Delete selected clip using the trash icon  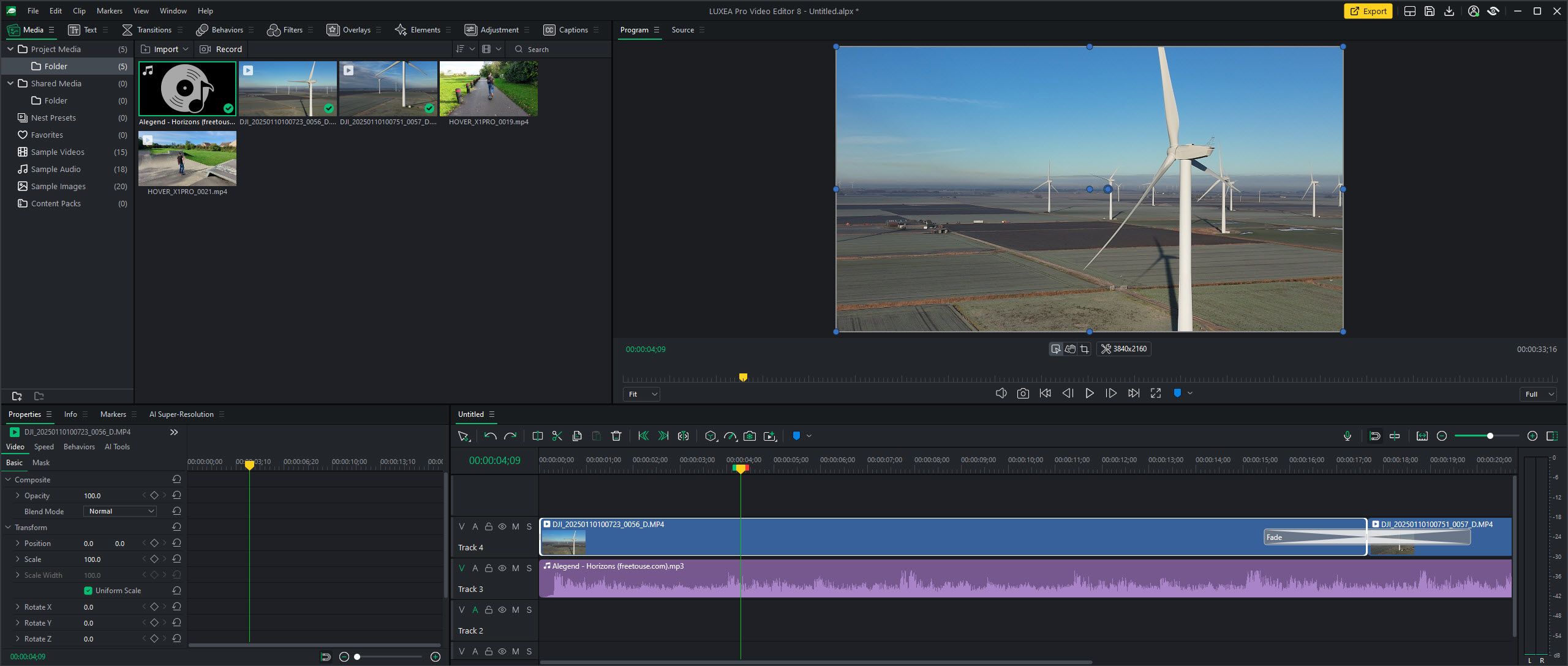[616, 436]
